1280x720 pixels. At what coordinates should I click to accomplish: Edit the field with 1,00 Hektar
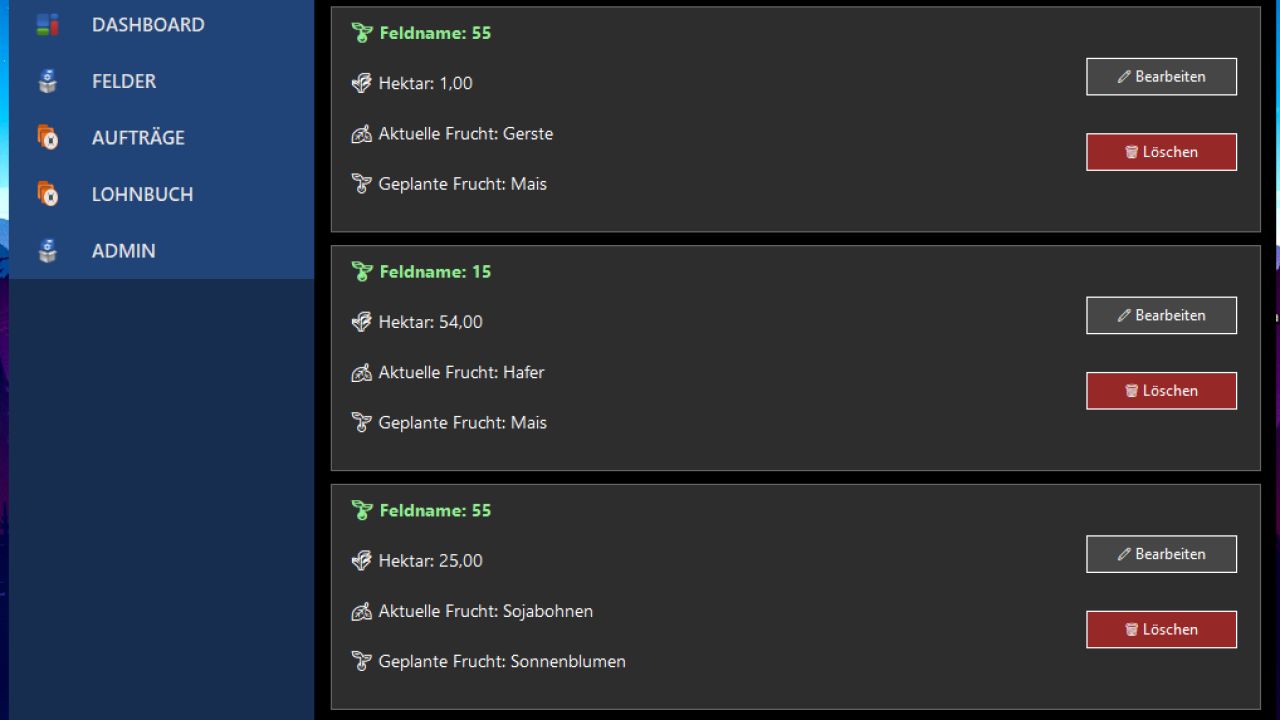1161,77
